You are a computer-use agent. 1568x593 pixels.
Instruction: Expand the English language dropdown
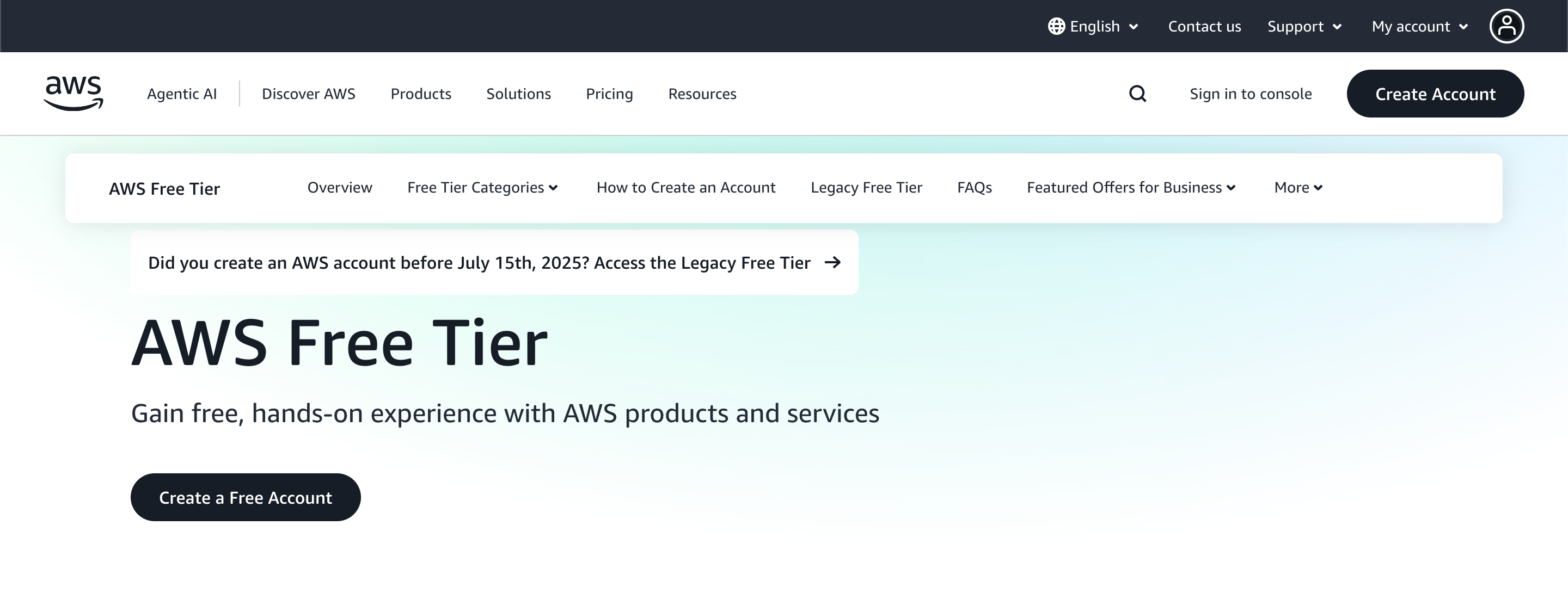(x=1094, y=26)
